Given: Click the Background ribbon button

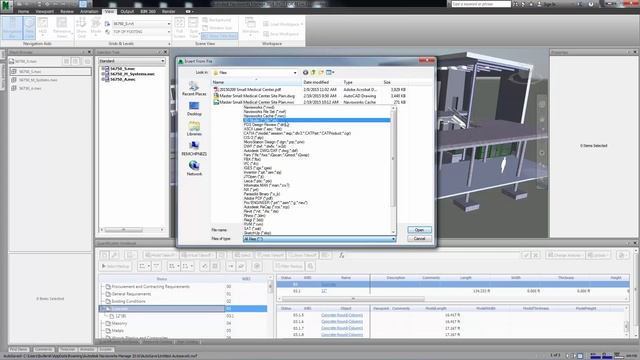Looking at the screenshot, I should coord(217,20).
